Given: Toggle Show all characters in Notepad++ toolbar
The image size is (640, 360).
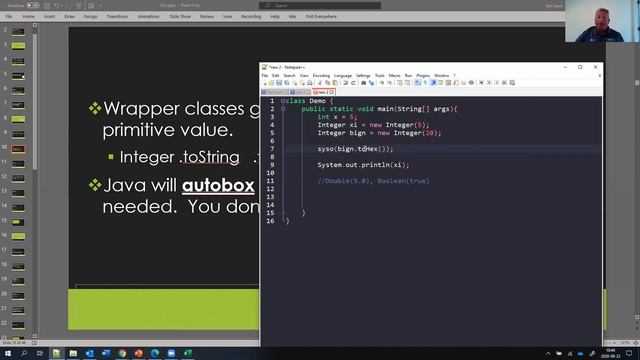Looking at the screenshot, I should (x=425, y=83).
